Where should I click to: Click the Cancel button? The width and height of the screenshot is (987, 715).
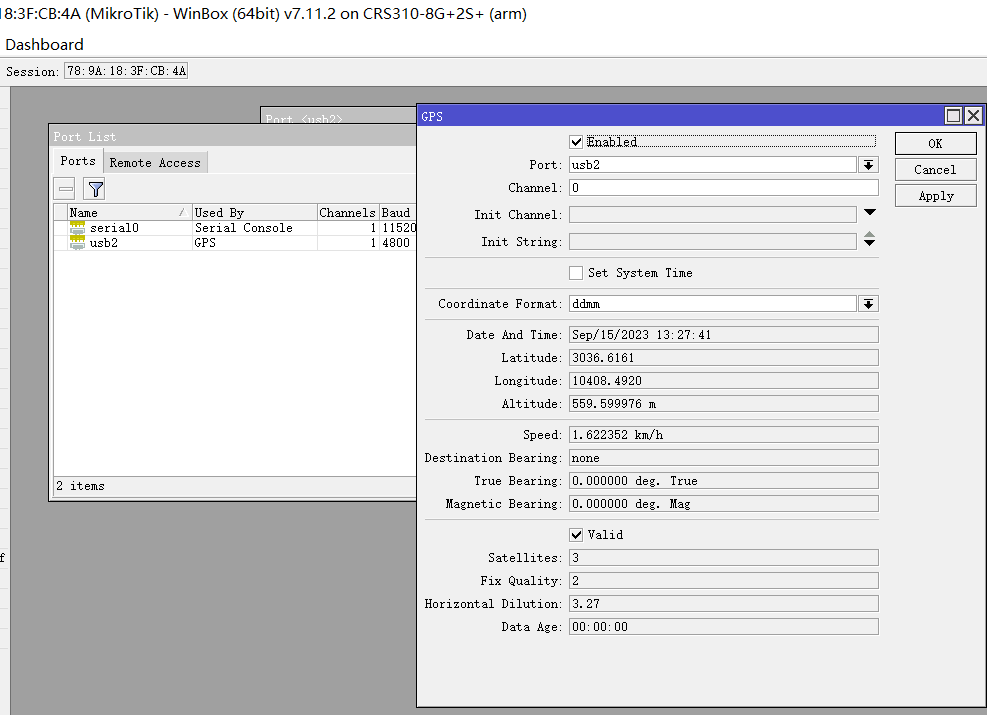coord(935,170)
